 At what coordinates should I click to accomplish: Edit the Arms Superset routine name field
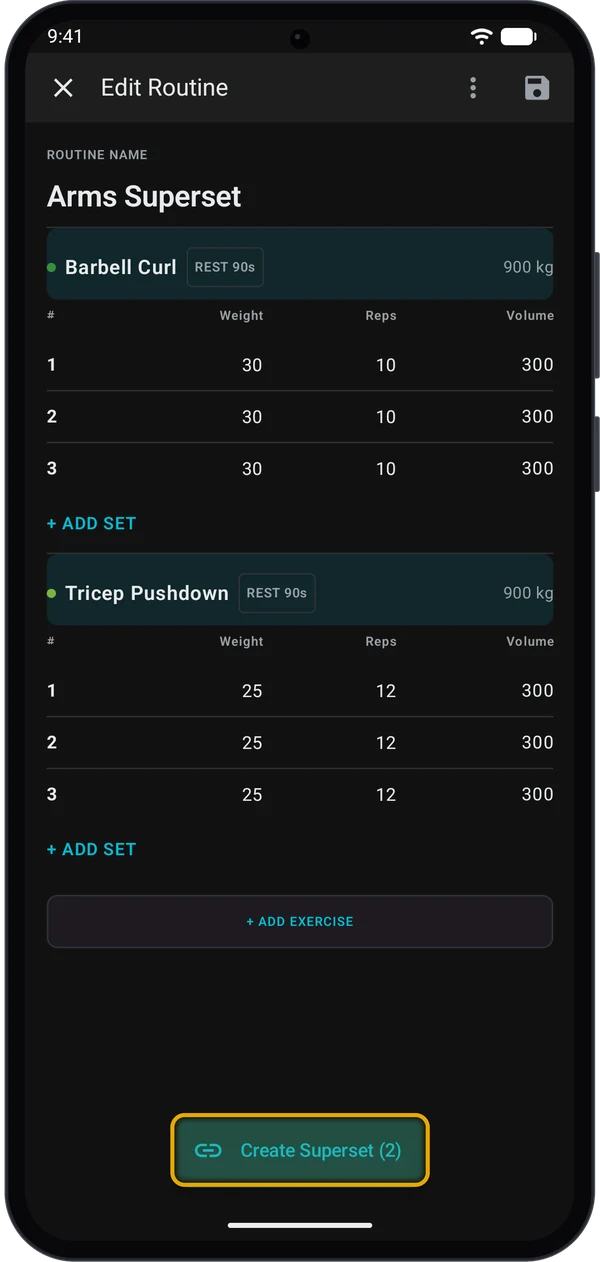pos(300,196)
